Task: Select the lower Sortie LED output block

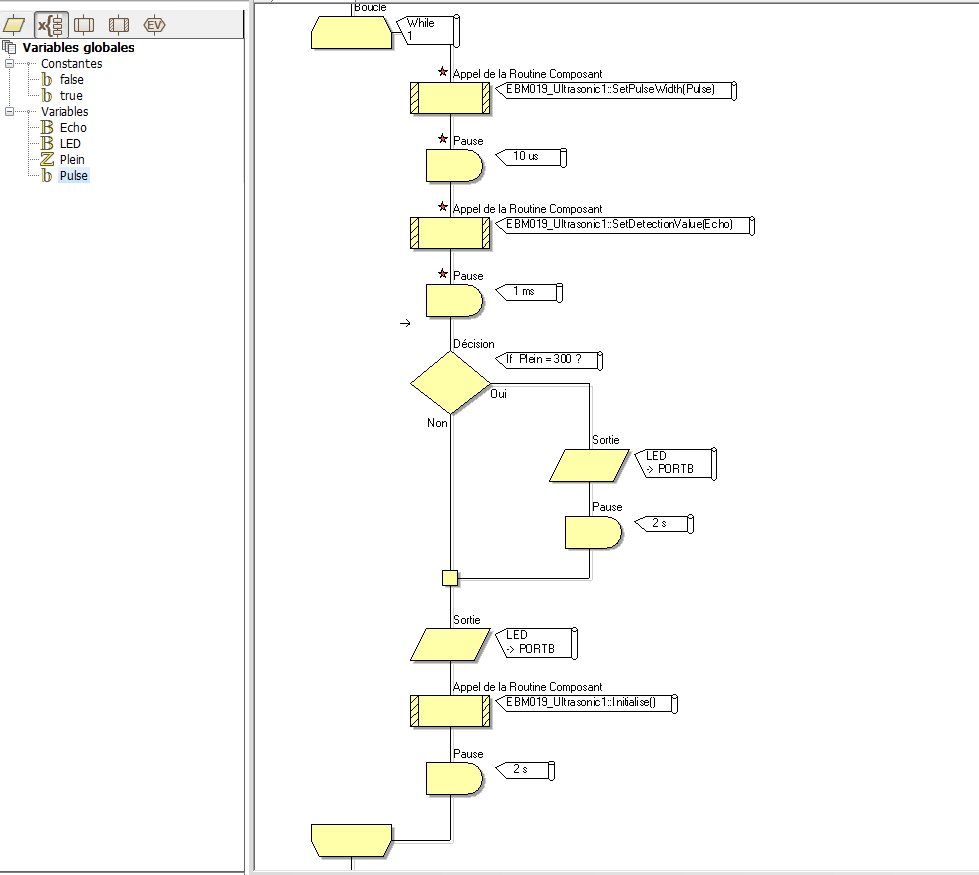Action: tap(450, 645)
